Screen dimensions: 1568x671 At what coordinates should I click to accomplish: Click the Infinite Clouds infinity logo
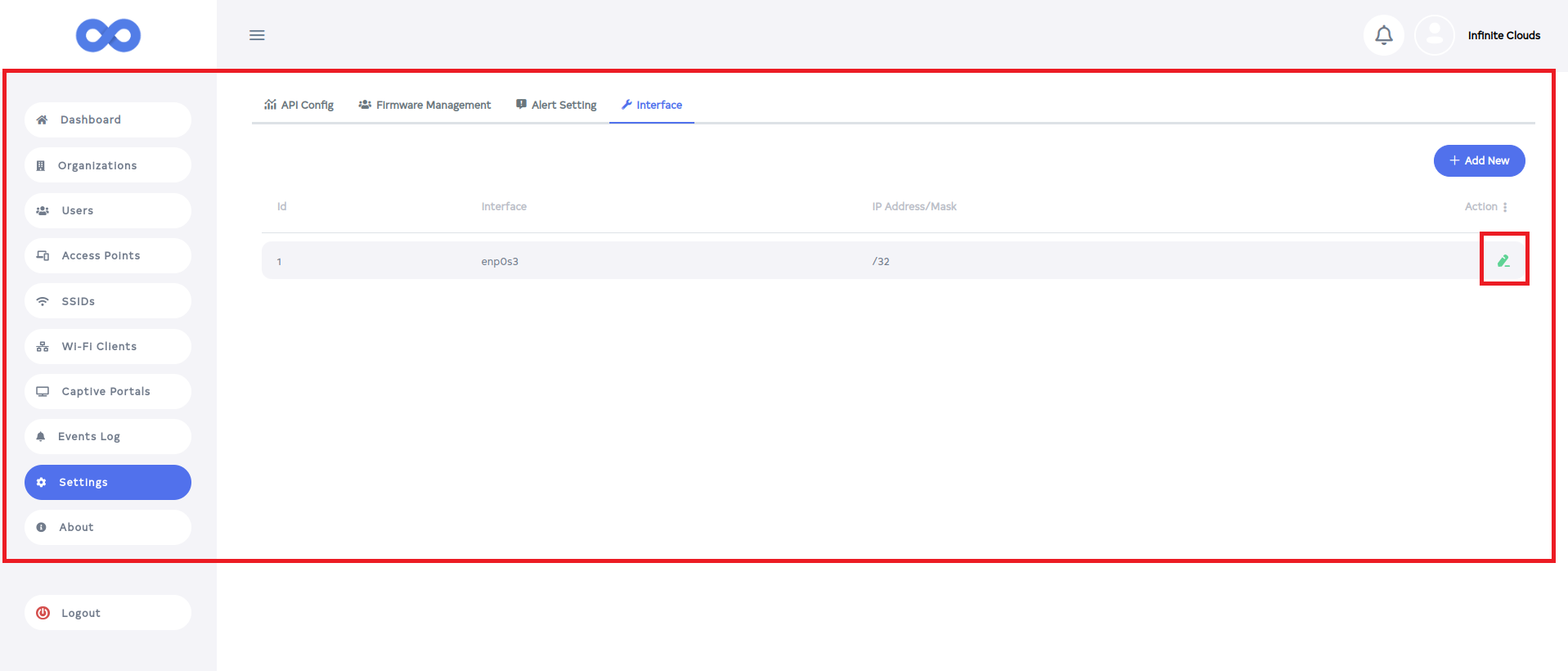click(x=108, y=35)
